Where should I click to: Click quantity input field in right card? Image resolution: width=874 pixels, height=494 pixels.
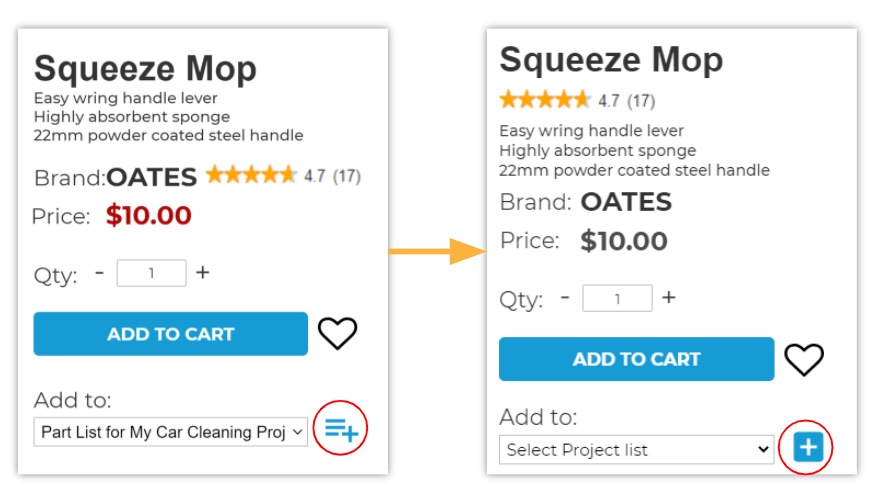pyautogui.click(x=617, y=298)
